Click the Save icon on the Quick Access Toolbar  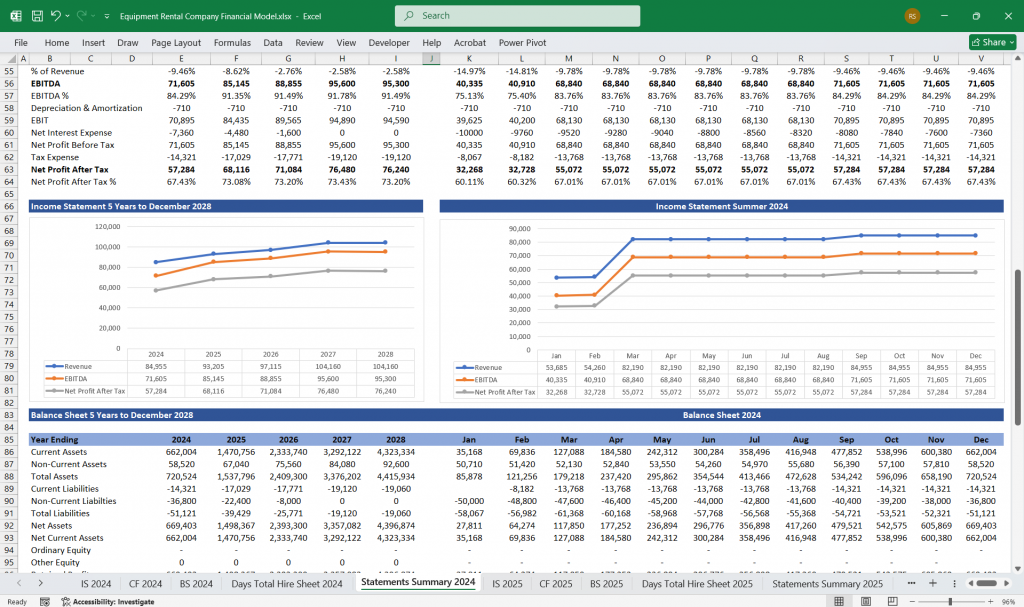point(36,15)
